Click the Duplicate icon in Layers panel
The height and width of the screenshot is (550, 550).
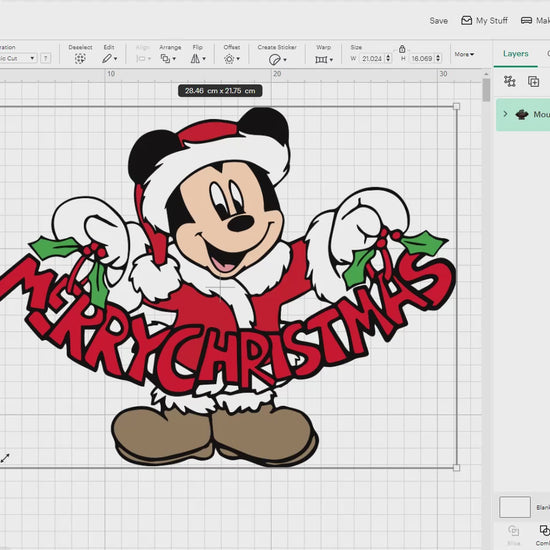tap(534, 81)
